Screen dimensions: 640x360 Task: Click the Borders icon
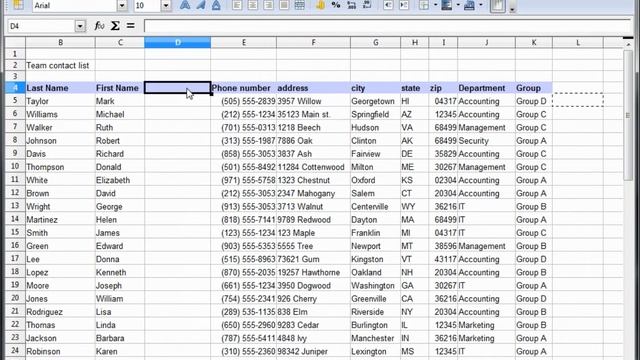[424, 5]
